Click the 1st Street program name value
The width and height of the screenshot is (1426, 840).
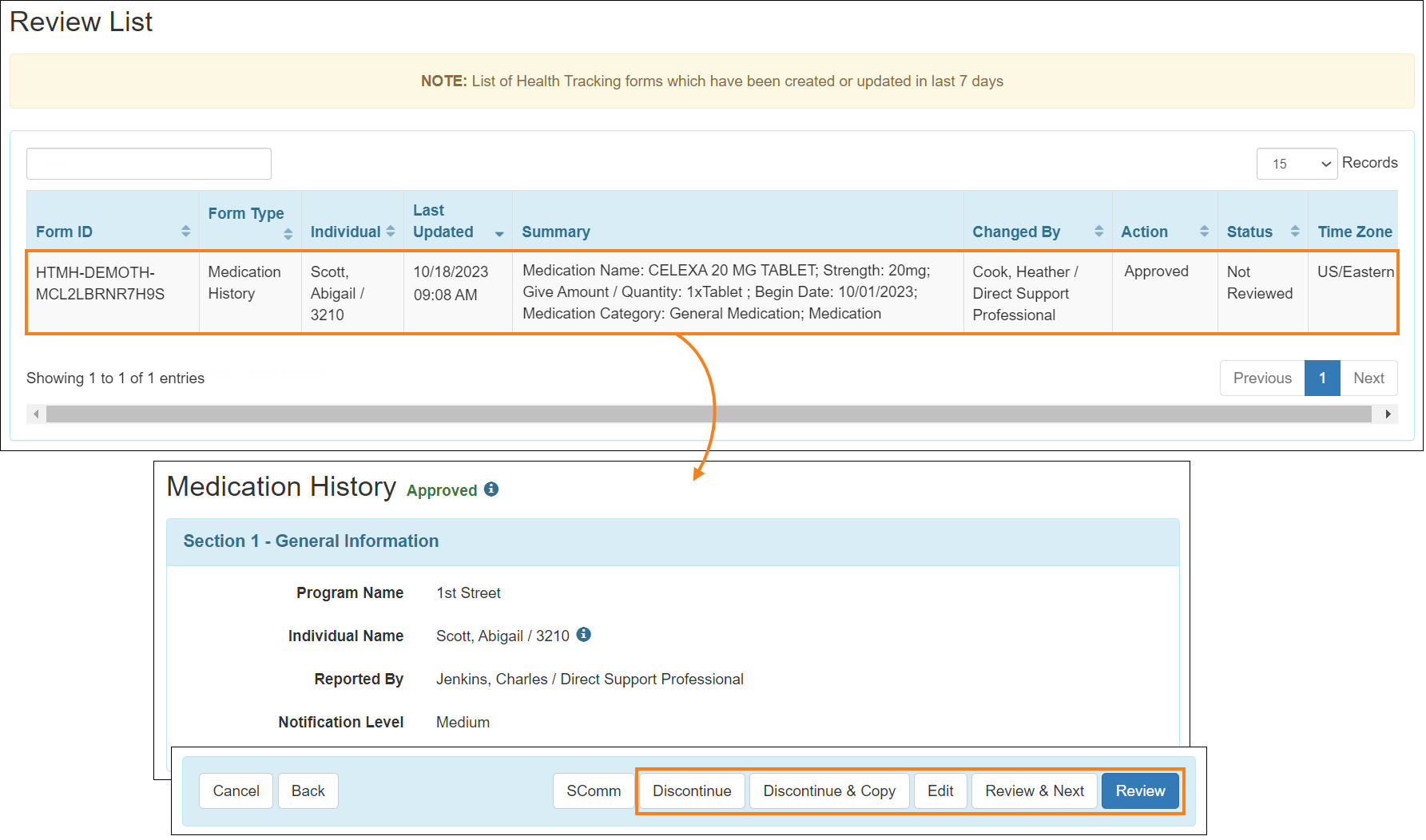tap(468, 592)
